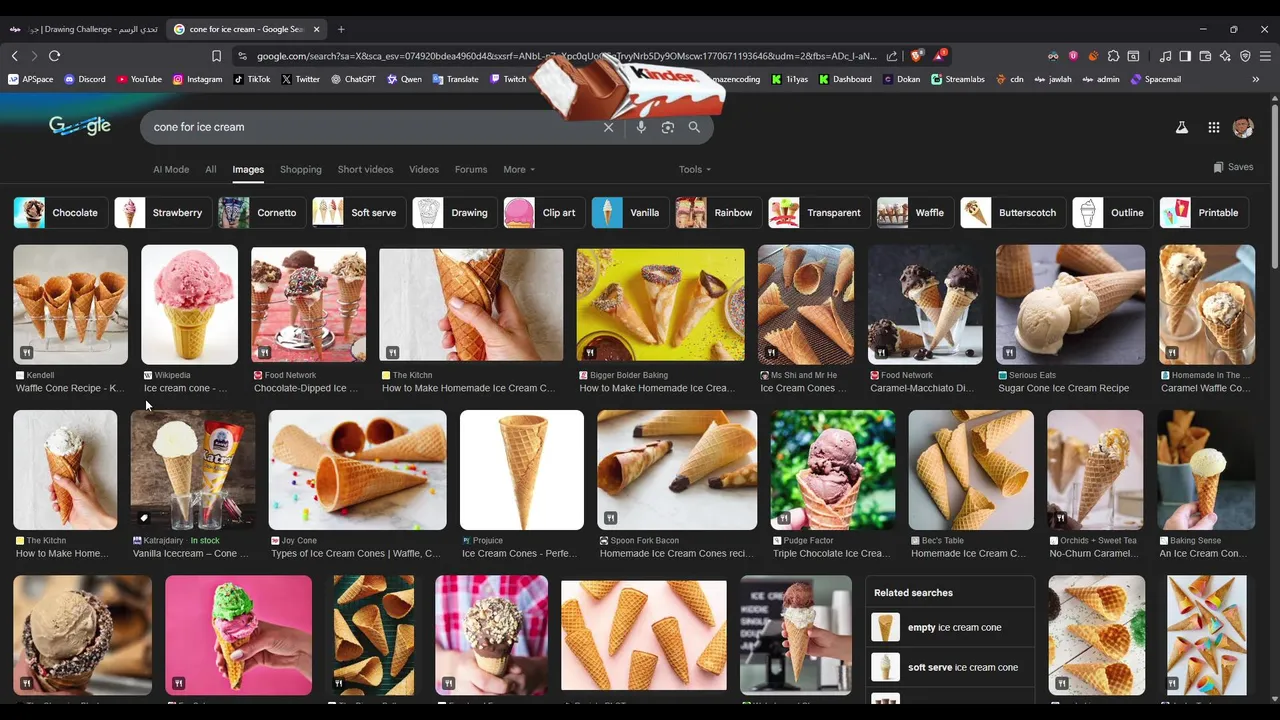Search by image with Lens icon
Viewport: 1280px width, 720px height.
pos(668,127)
